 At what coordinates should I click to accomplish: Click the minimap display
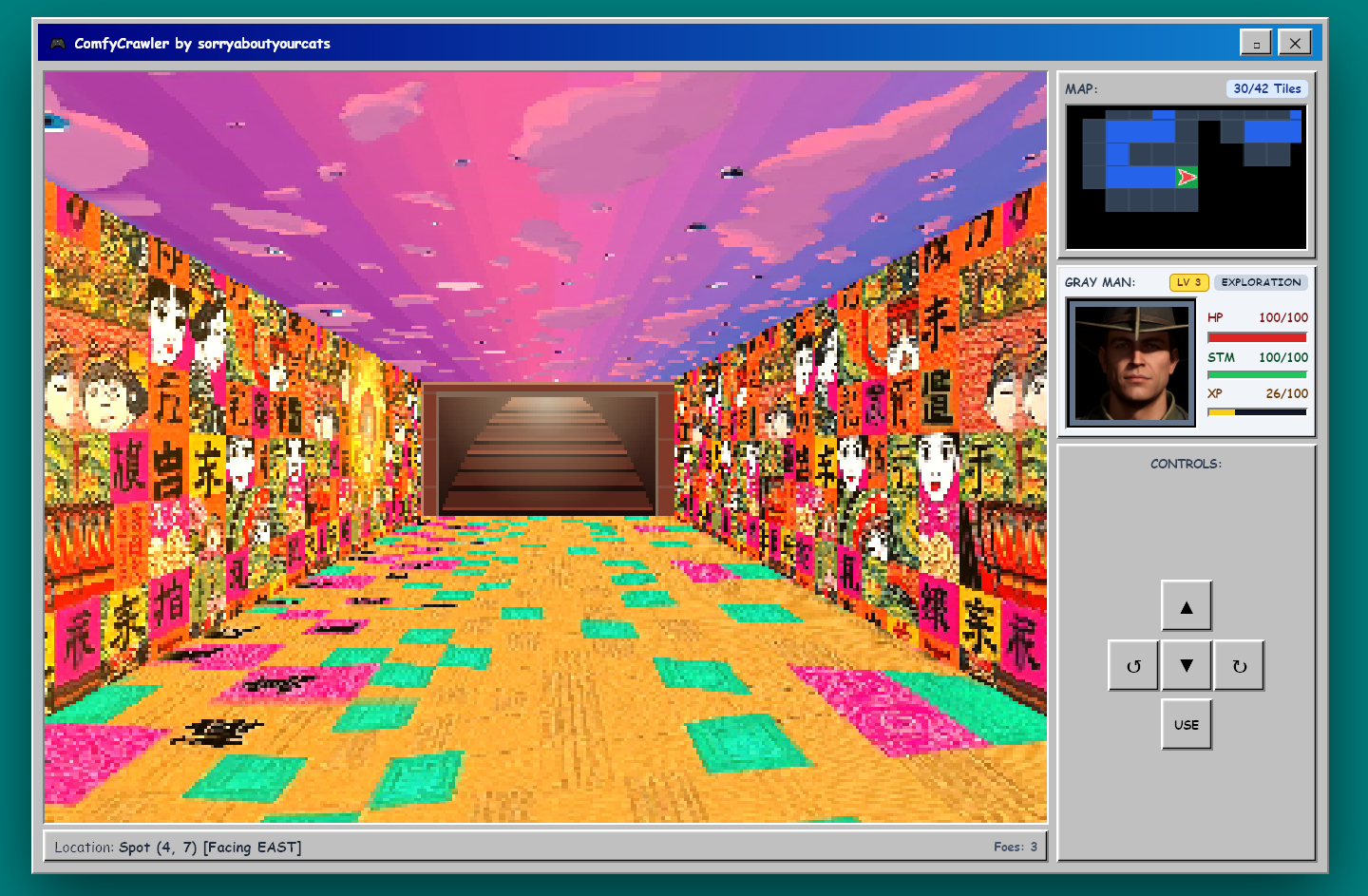tap(1187, 178)
